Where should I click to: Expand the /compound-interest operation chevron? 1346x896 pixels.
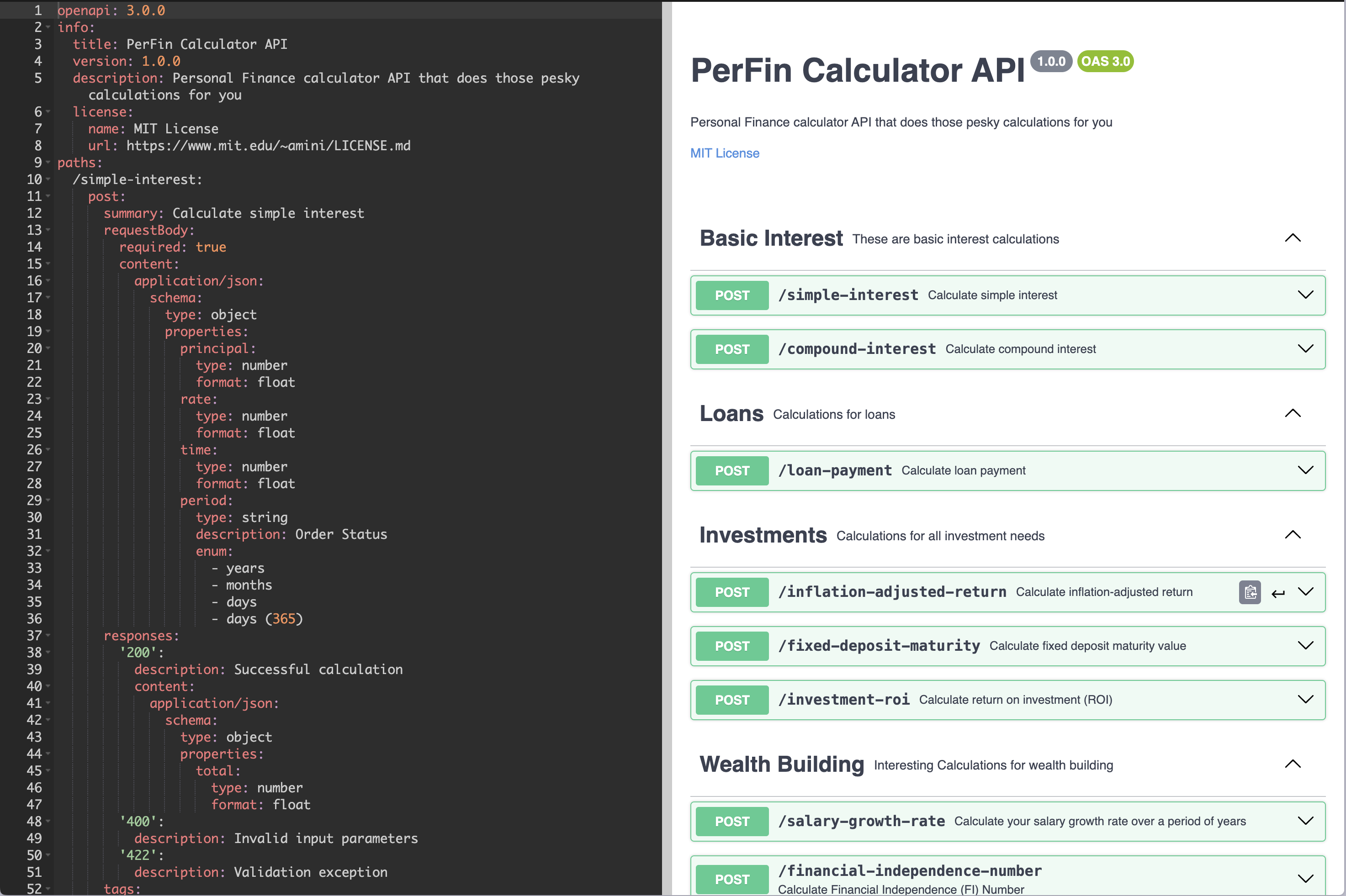tap(1305, 348)
